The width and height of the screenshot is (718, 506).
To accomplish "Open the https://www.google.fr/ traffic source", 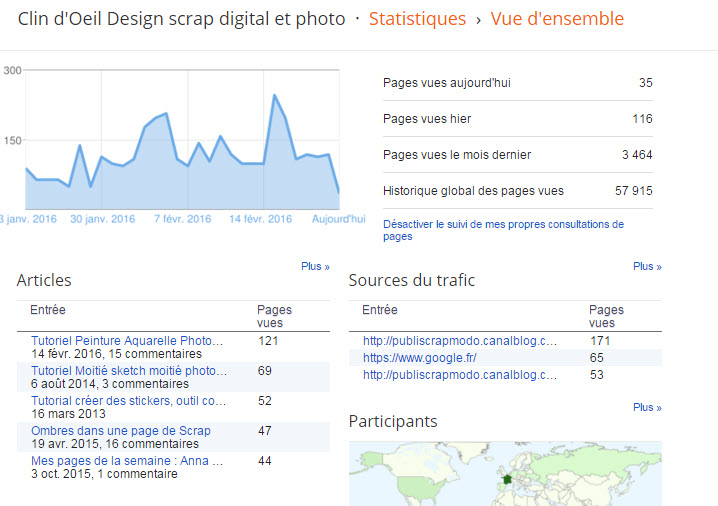I will coord(419,357).
